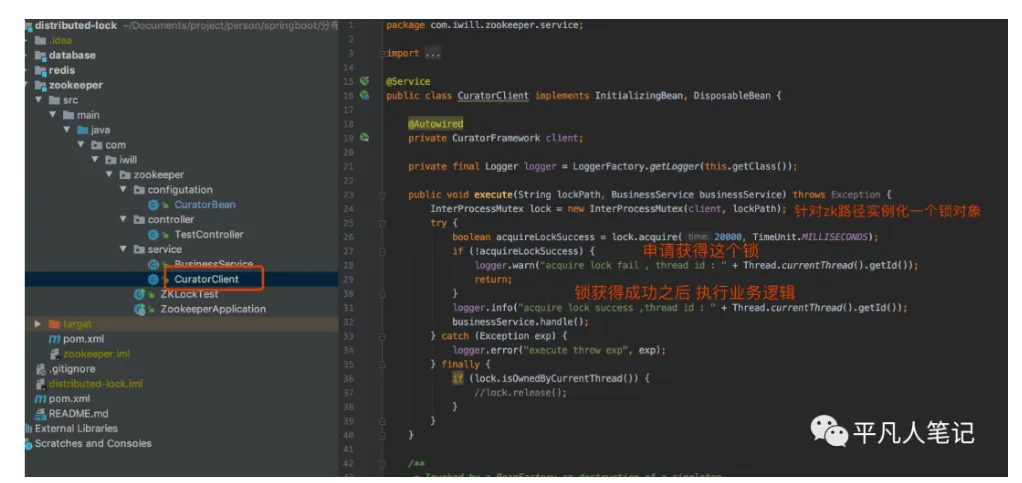The image size is (1022, 483).
Task: Collapse the java folder arrow
Action: (x=67, y=130)
